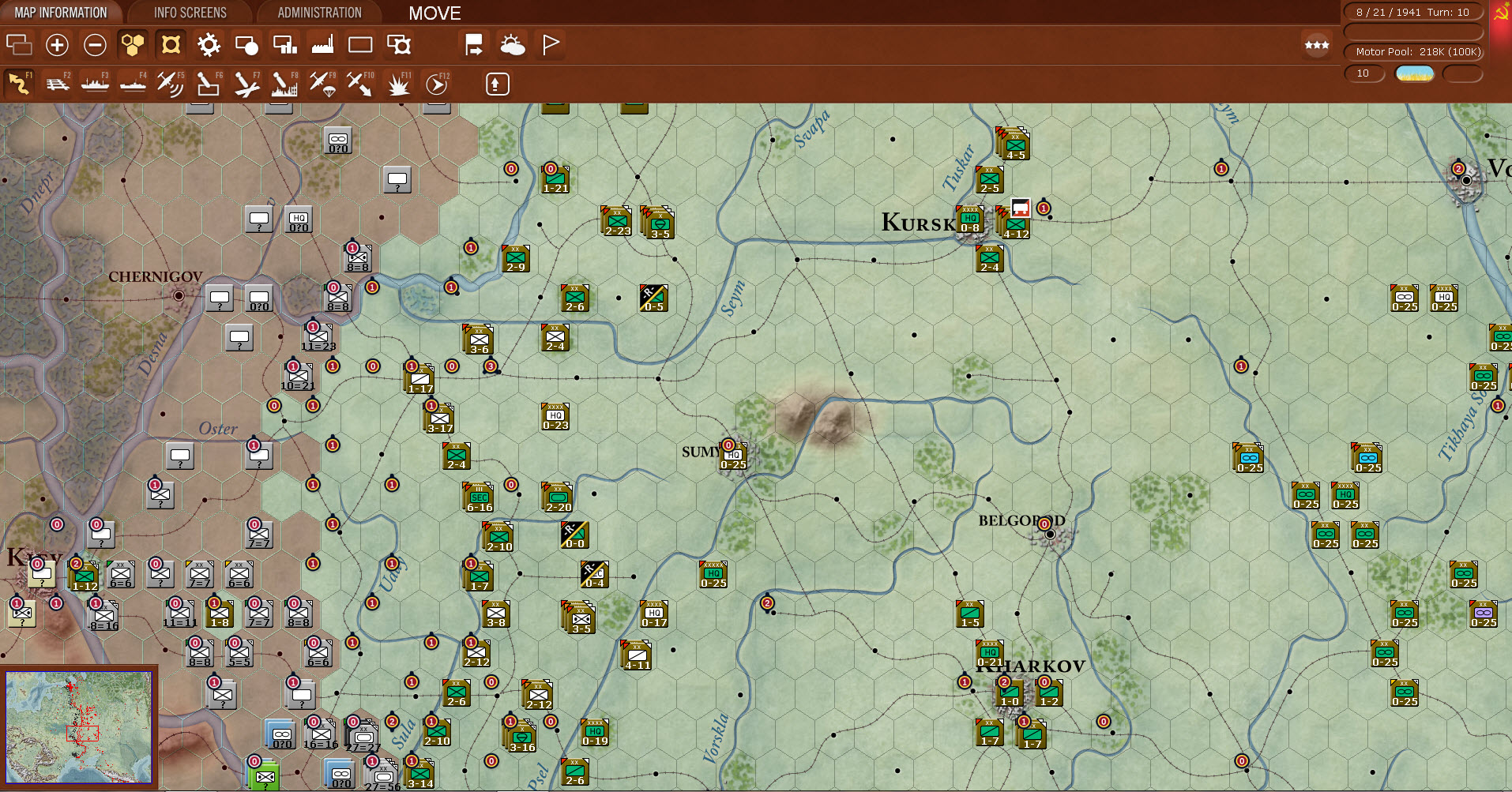This screenshot has width=1512, height=792.
Task: Select the HQ 0-17 unit counter
Action: [x=654, y=614]
